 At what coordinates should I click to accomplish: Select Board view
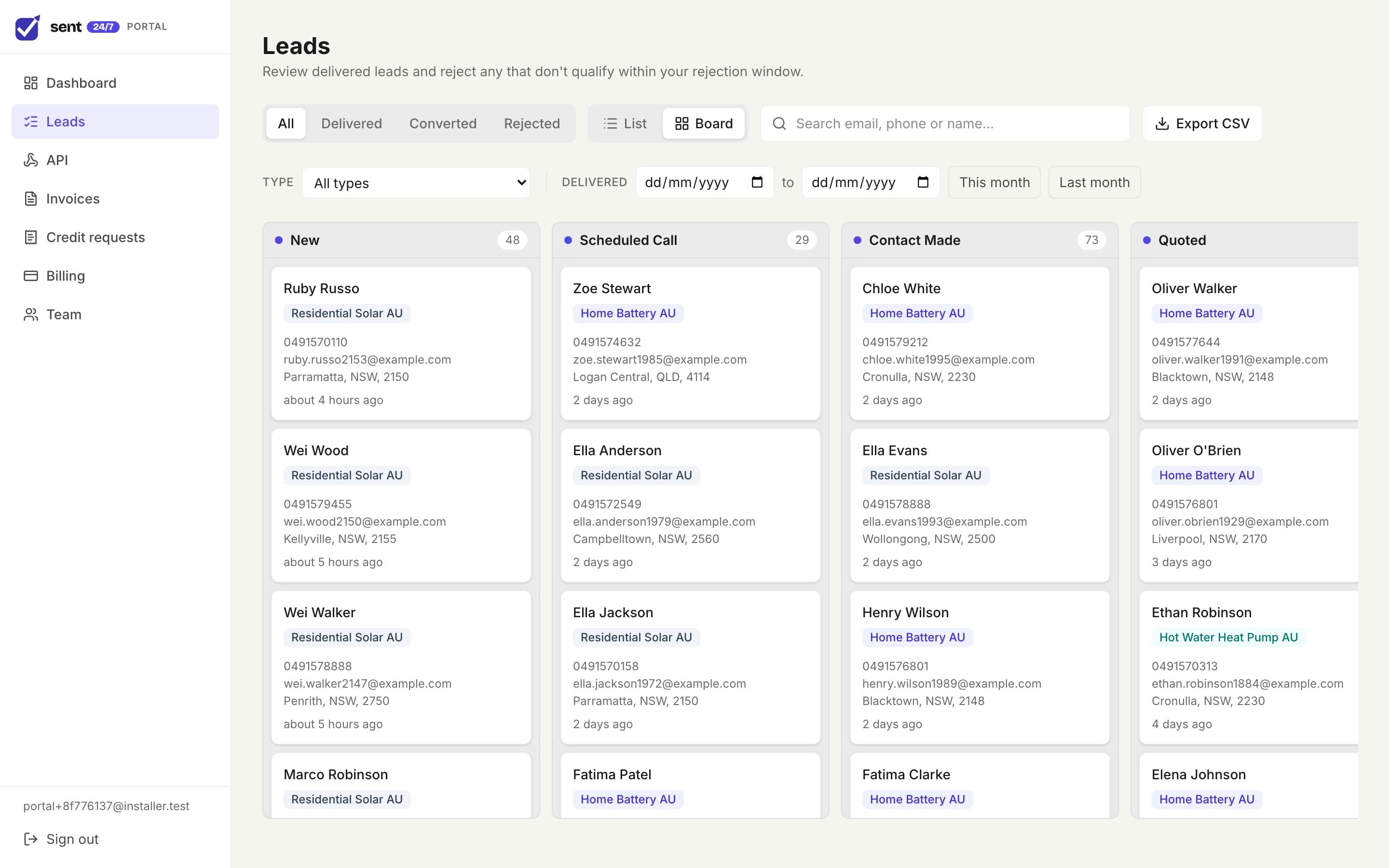coord(704,123)
